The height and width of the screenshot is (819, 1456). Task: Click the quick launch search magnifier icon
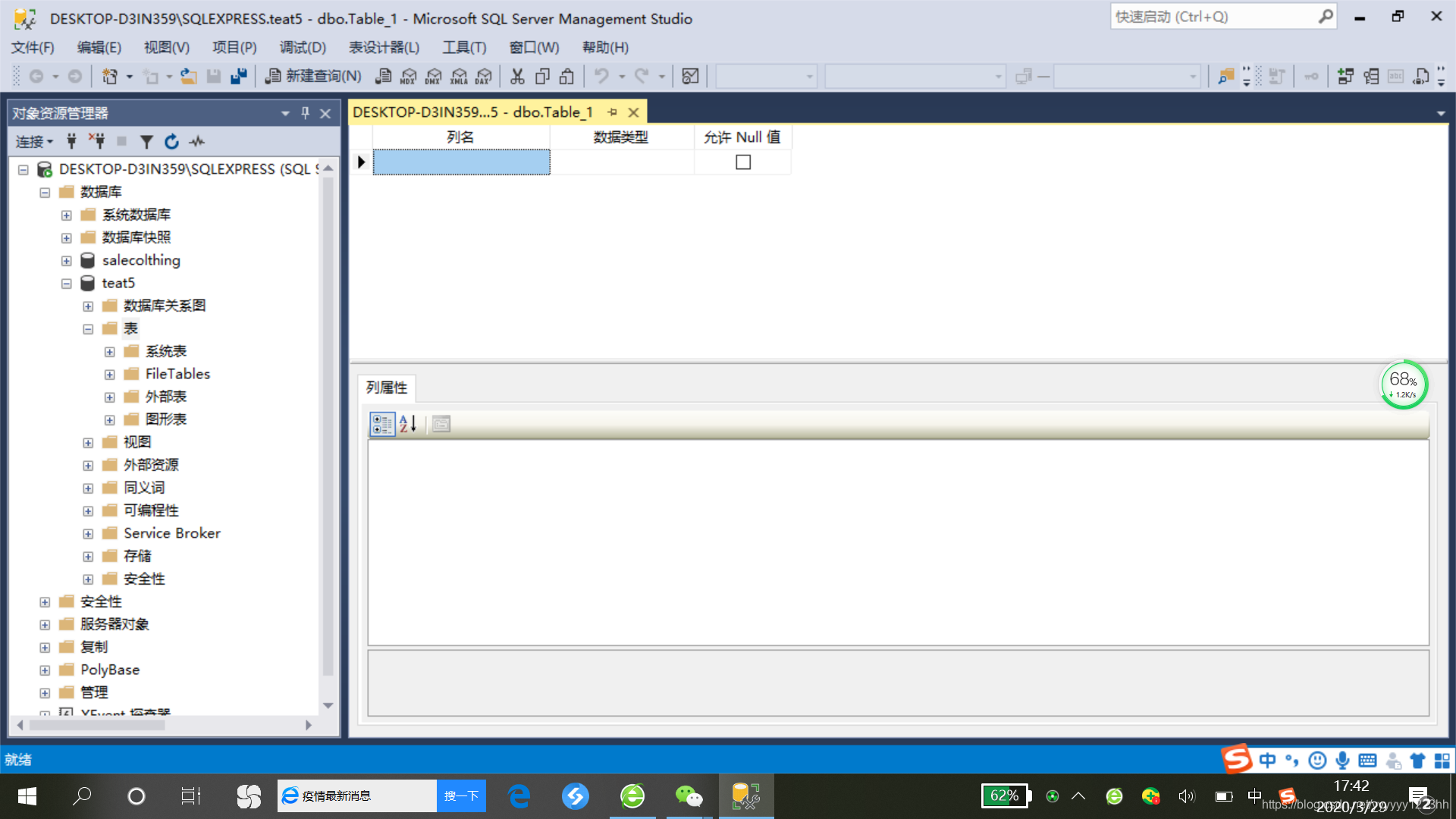[1325, 17]
